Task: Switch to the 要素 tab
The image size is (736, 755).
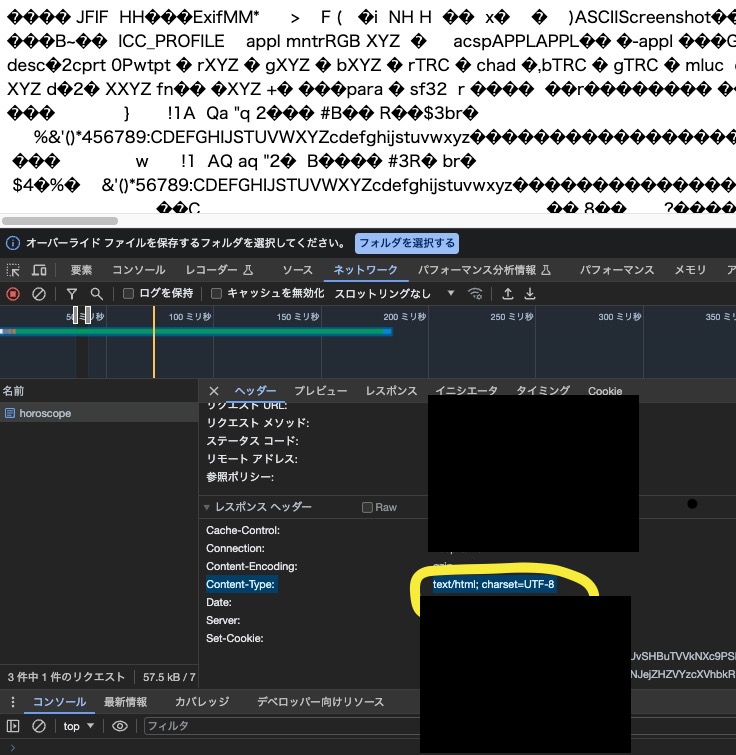Action: [x=81, y=270]
